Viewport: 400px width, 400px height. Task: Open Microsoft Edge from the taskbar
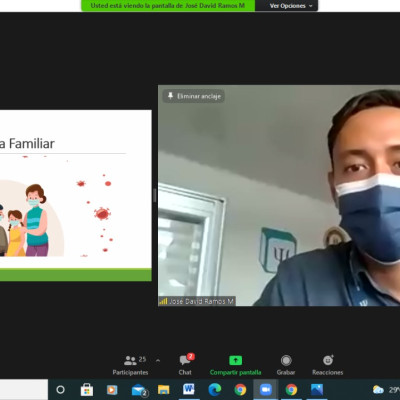pos(215,389)
